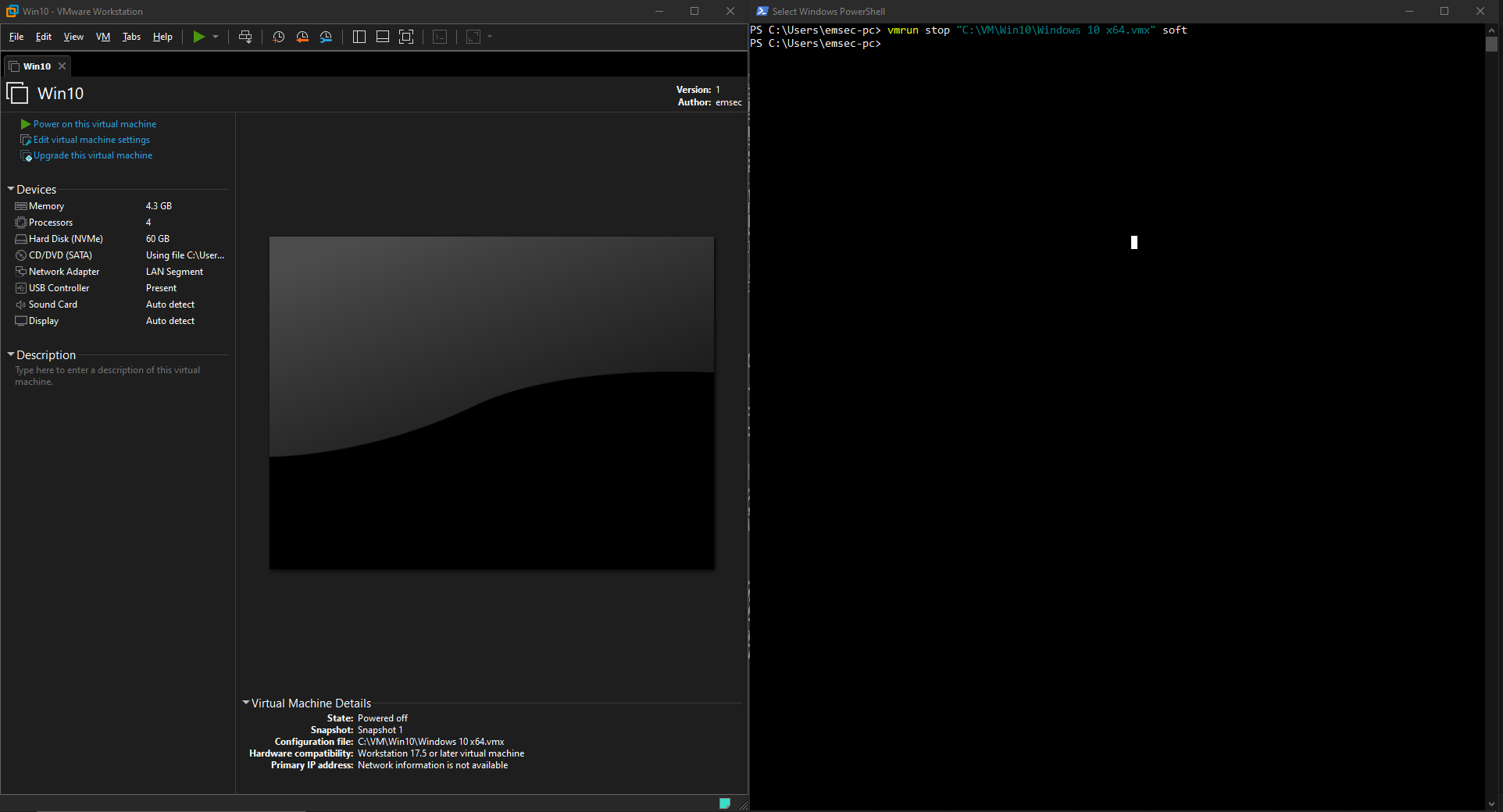Collapse the Devices section
This screenshot has width=1503, height=812.
point(11,190)
